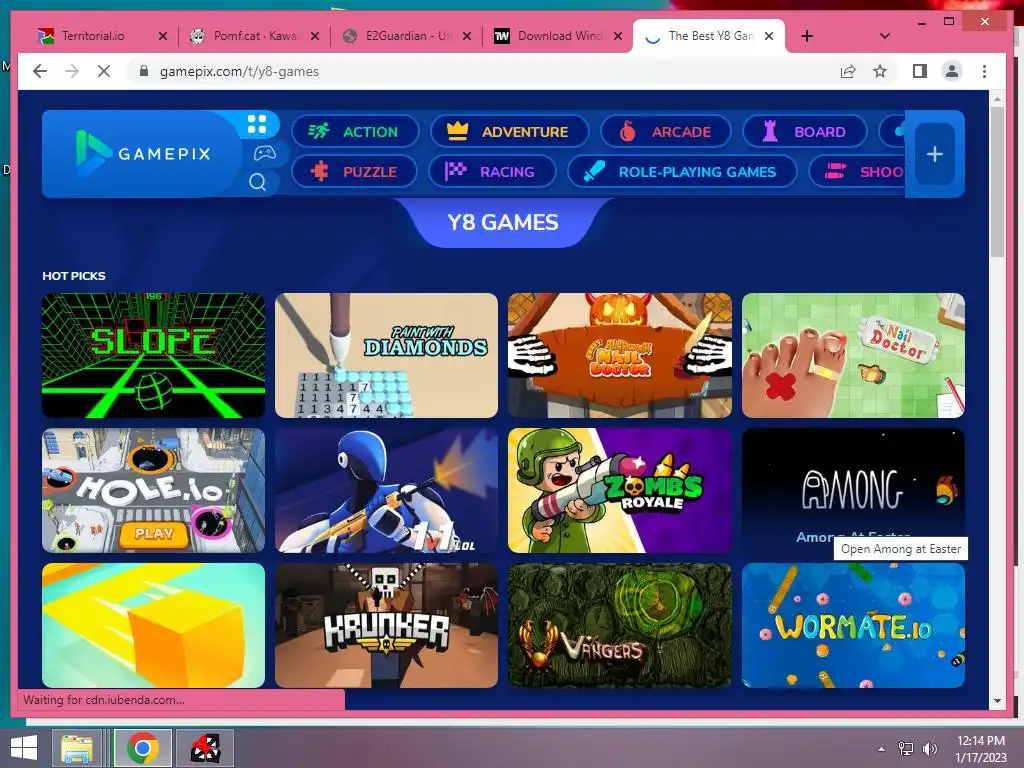The width and height of the screenshot is (1024, 768).
Task: Go forward to the next page
Action: coord(72,71)
